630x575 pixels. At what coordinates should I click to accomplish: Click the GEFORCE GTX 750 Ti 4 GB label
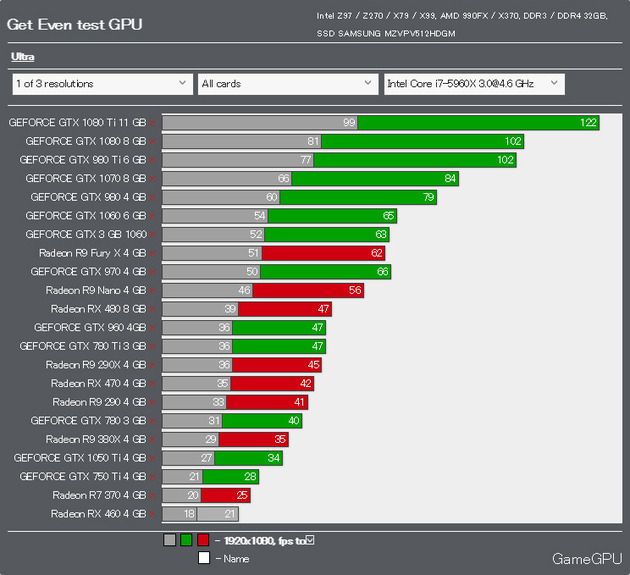click(83, 477)
